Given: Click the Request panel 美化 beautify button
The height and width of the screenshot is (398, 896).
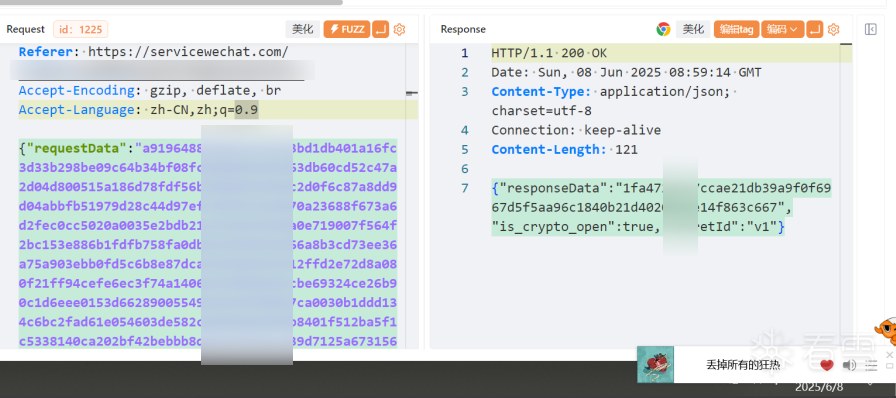Looking at the screenshot, I should coord(303,29).
